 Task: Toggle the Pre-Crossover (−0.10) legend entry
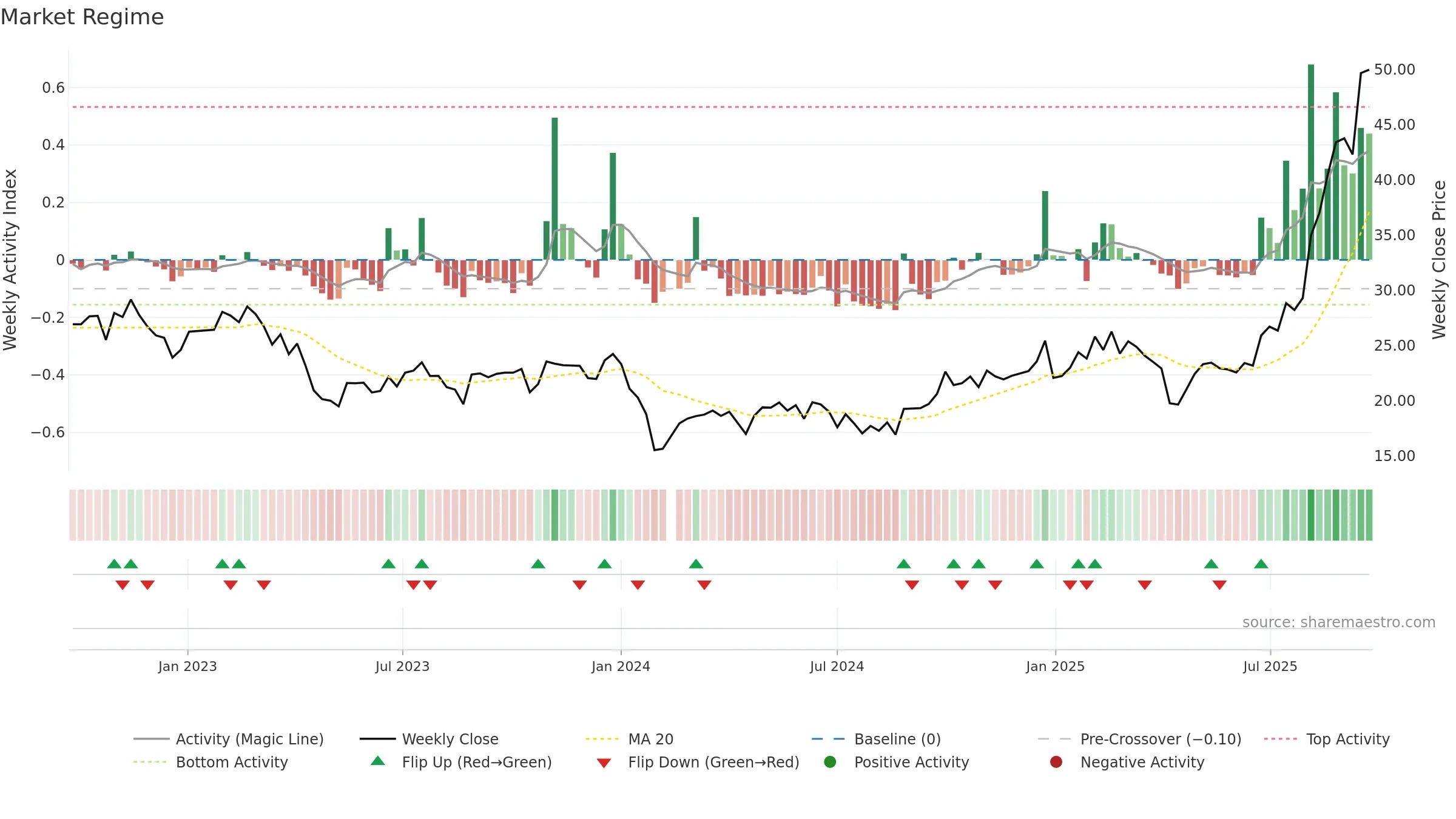point(1139,739)
